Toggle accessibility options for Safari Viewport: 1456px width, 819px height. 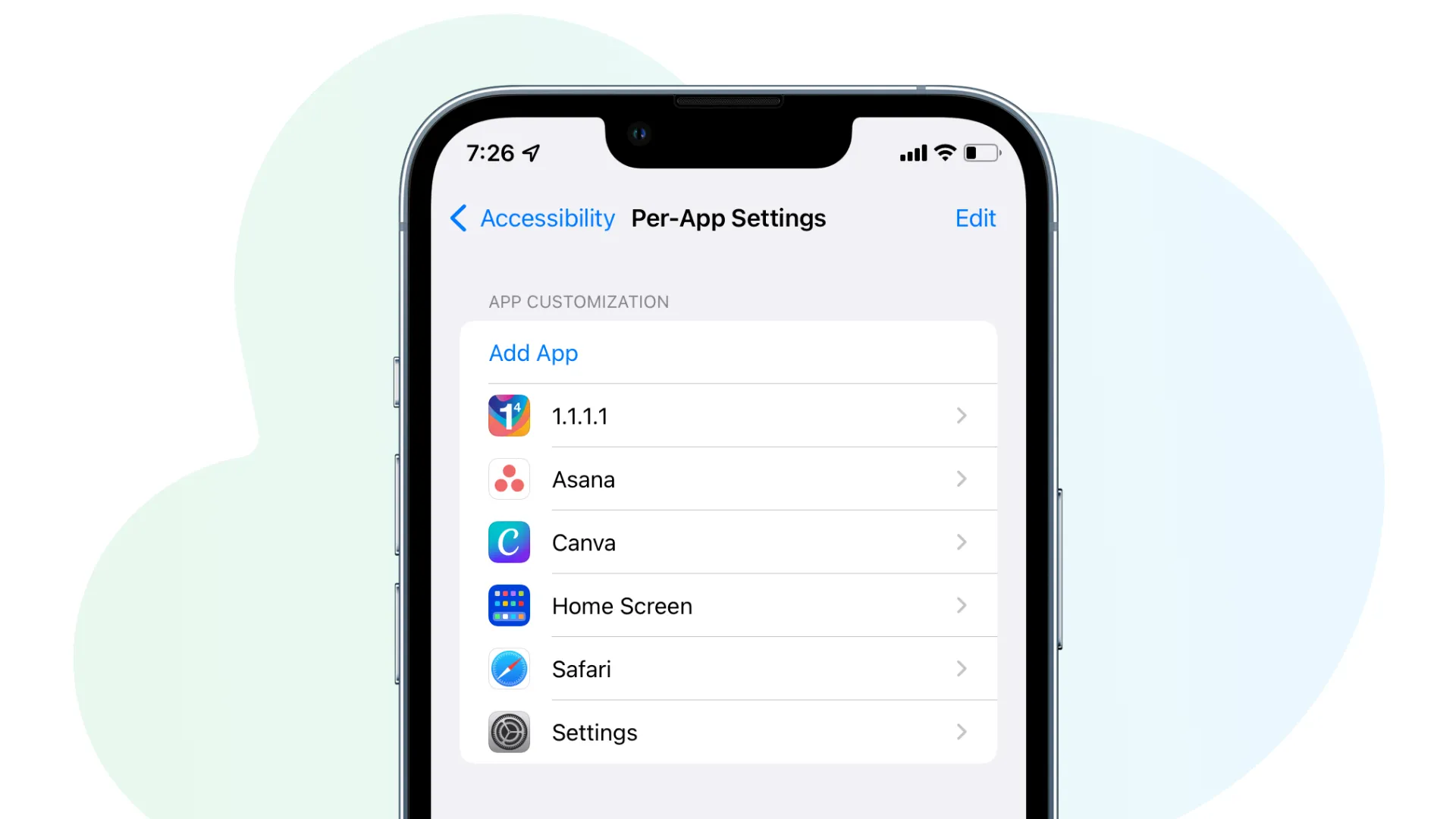tap(728, 669)
